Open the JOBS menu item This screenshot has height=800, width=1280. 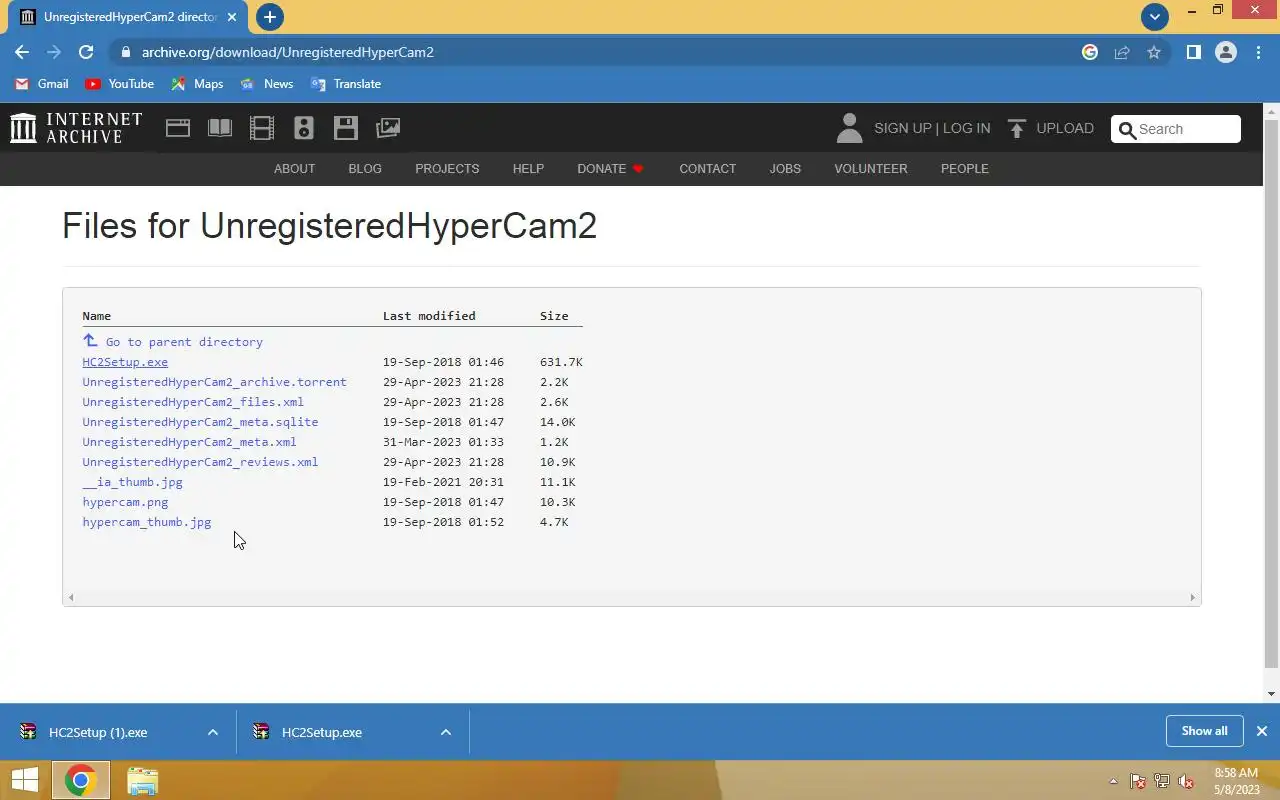point(785,168)
